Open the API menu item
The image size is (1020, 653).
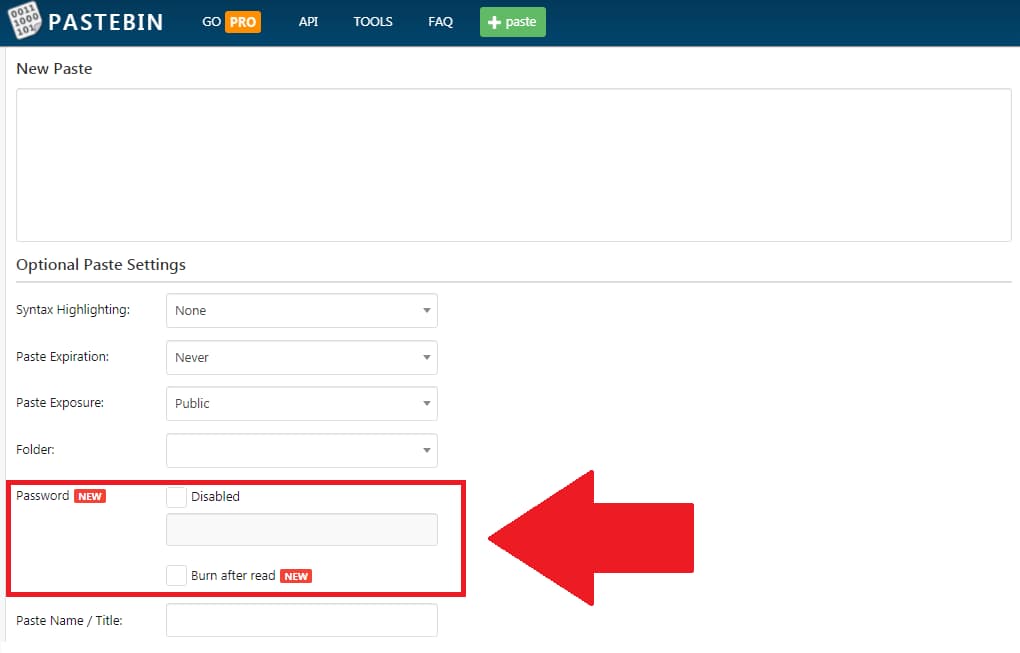308,21
